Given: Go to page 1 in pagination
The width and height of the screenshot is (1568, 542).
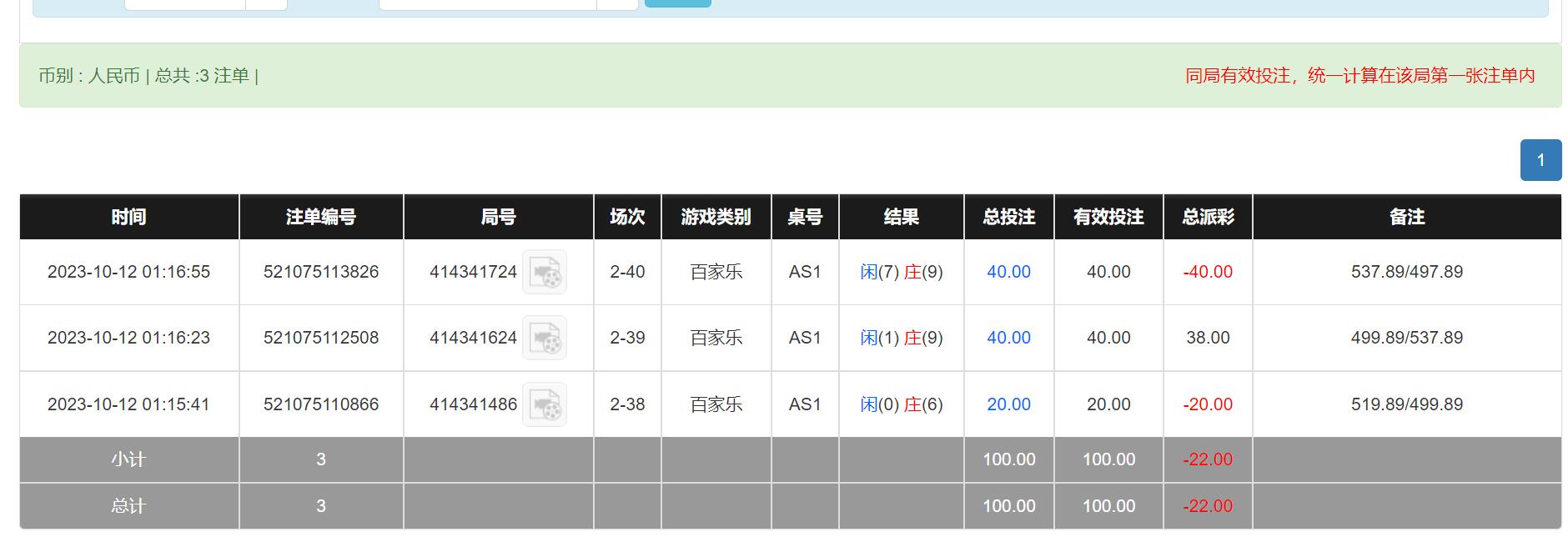Looking at the screenshot, I should [x=1540, y=160].
